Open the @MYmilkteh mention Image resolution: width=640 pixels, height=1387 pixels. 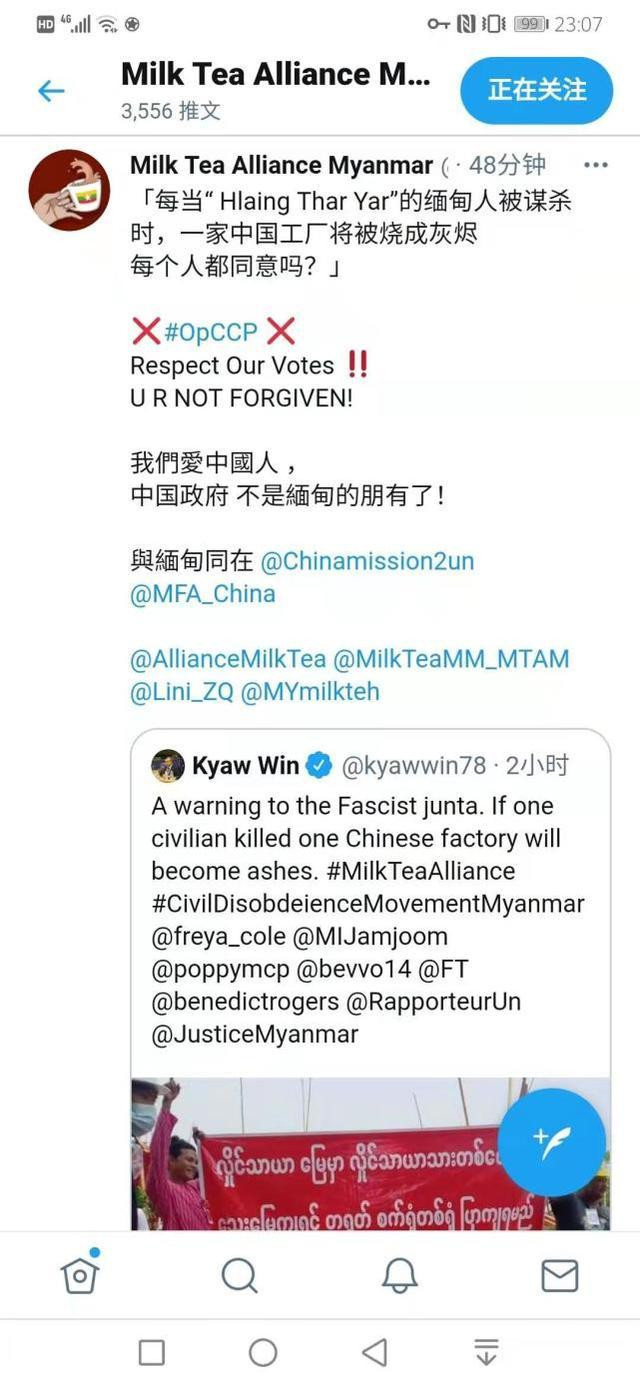(x=310, y=691)
